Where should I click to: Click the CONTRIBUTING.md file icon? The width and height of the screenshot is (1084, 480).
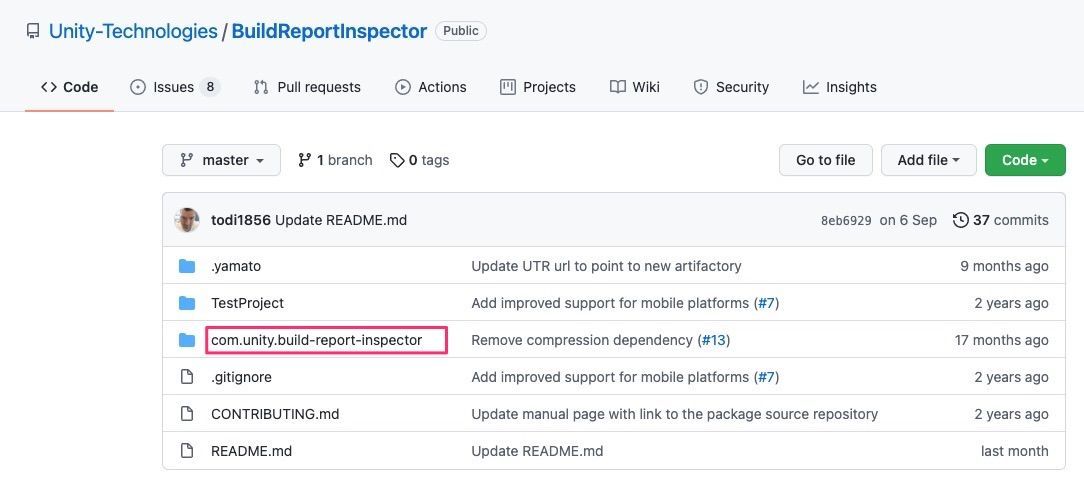[x=187, y=414]
